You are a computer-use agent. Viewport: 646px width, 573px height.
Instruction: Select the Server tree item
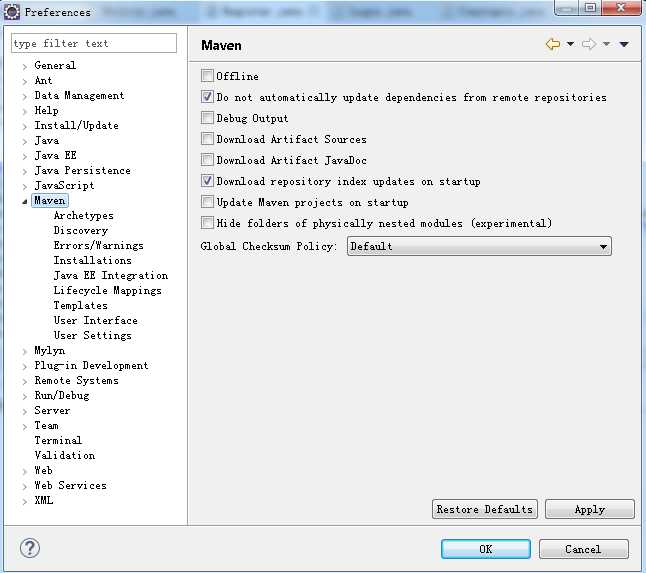coord(52,410)
